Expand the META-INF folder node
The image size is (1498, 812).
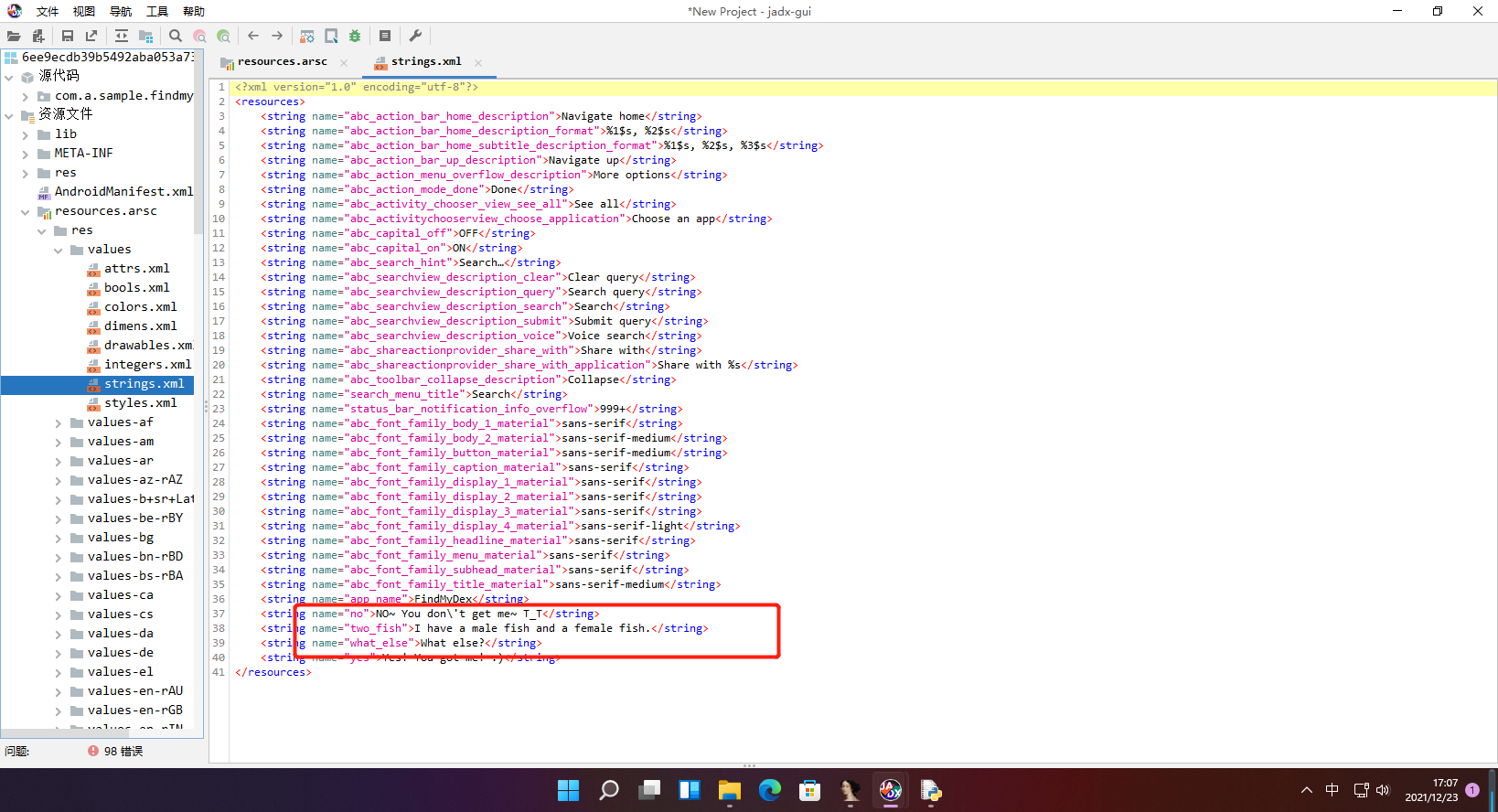click(26, 154)
